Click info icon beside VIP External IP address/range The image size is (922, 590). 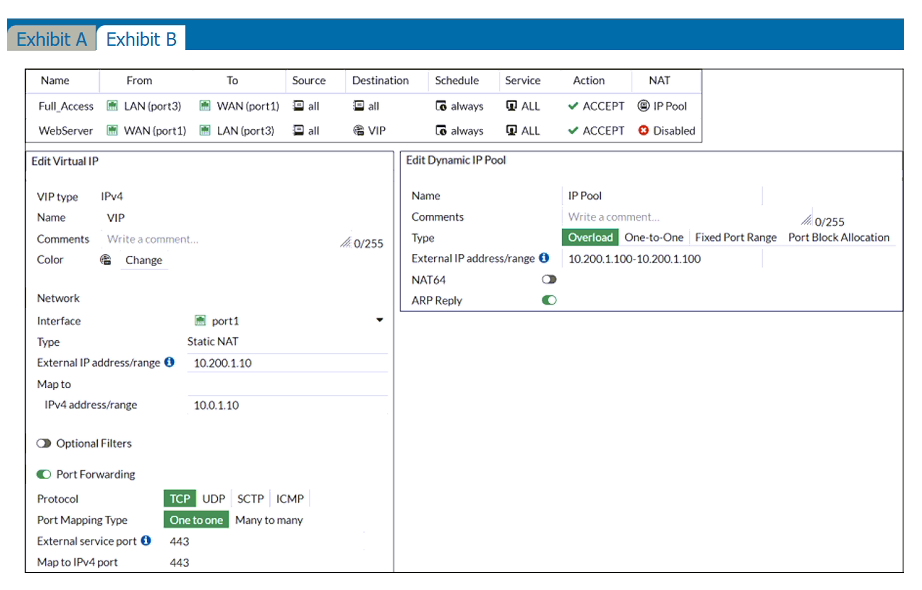click(169, 362)
